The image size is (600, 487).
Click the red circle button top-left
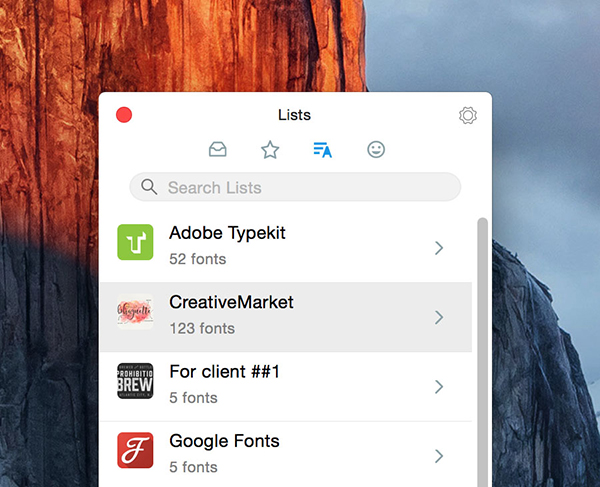[124, 115]
